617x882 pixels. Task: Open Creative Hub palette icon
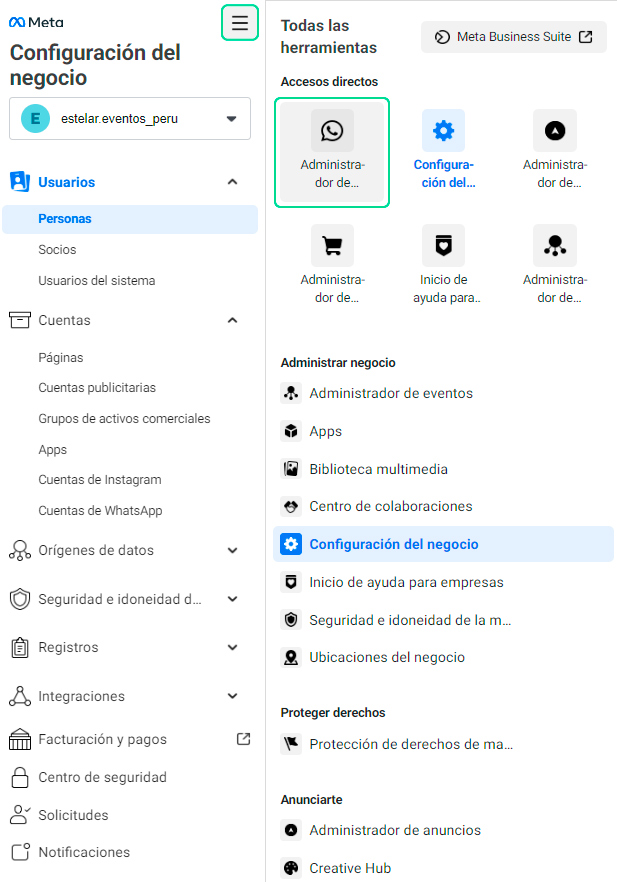pos(291,868)
